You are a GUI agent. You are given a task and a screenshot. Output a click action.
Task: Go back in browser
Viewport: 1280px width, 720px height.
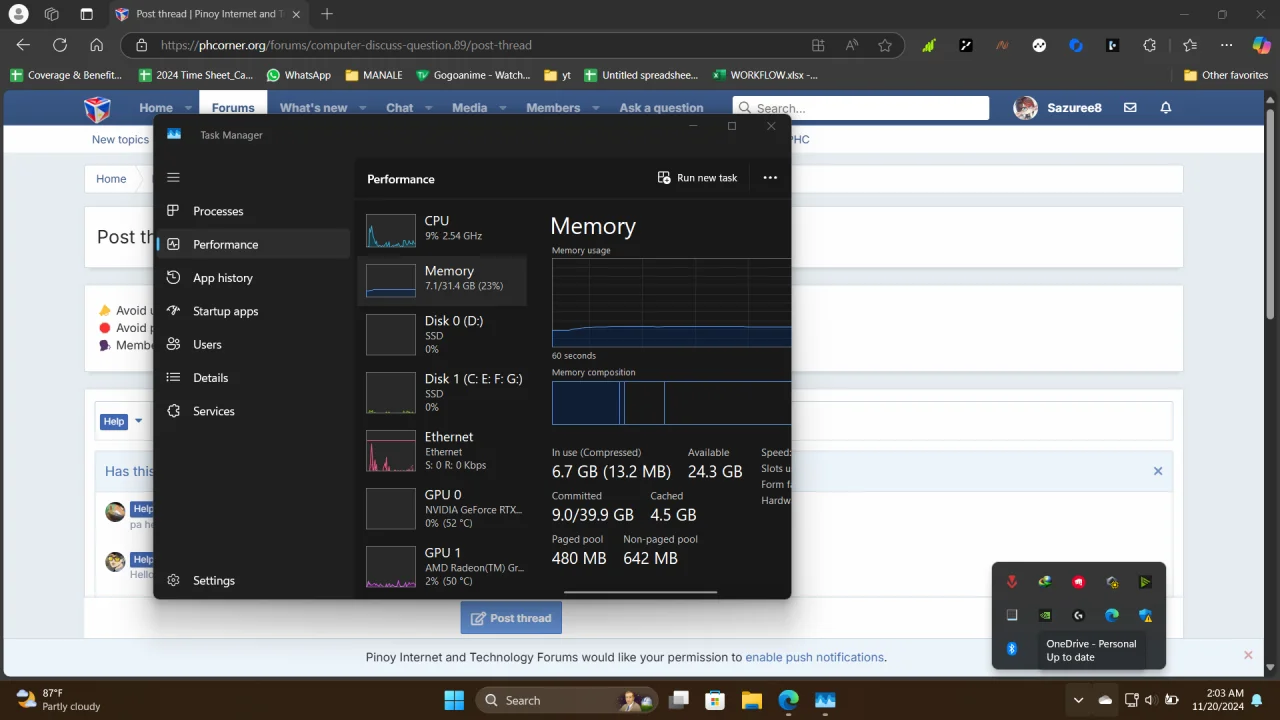tap(23, 45)
